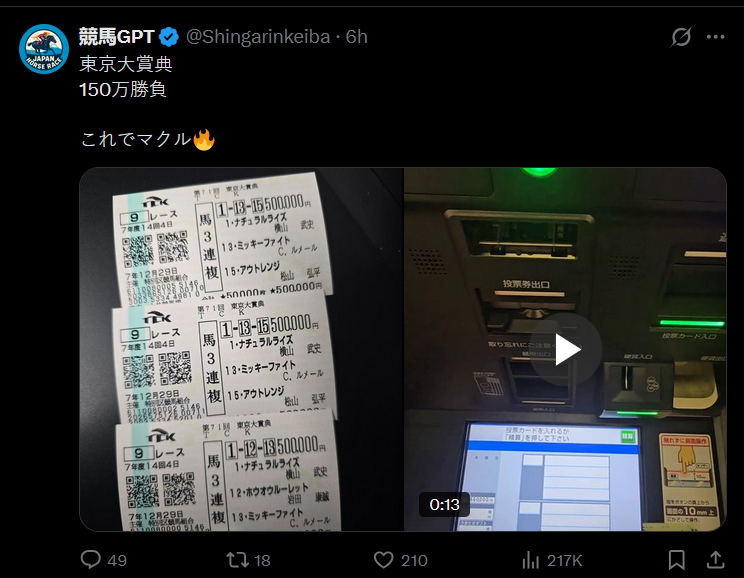Click the tweet text 東京大賞典
Viewport: 744px width, 578px height.
[125, 64]
